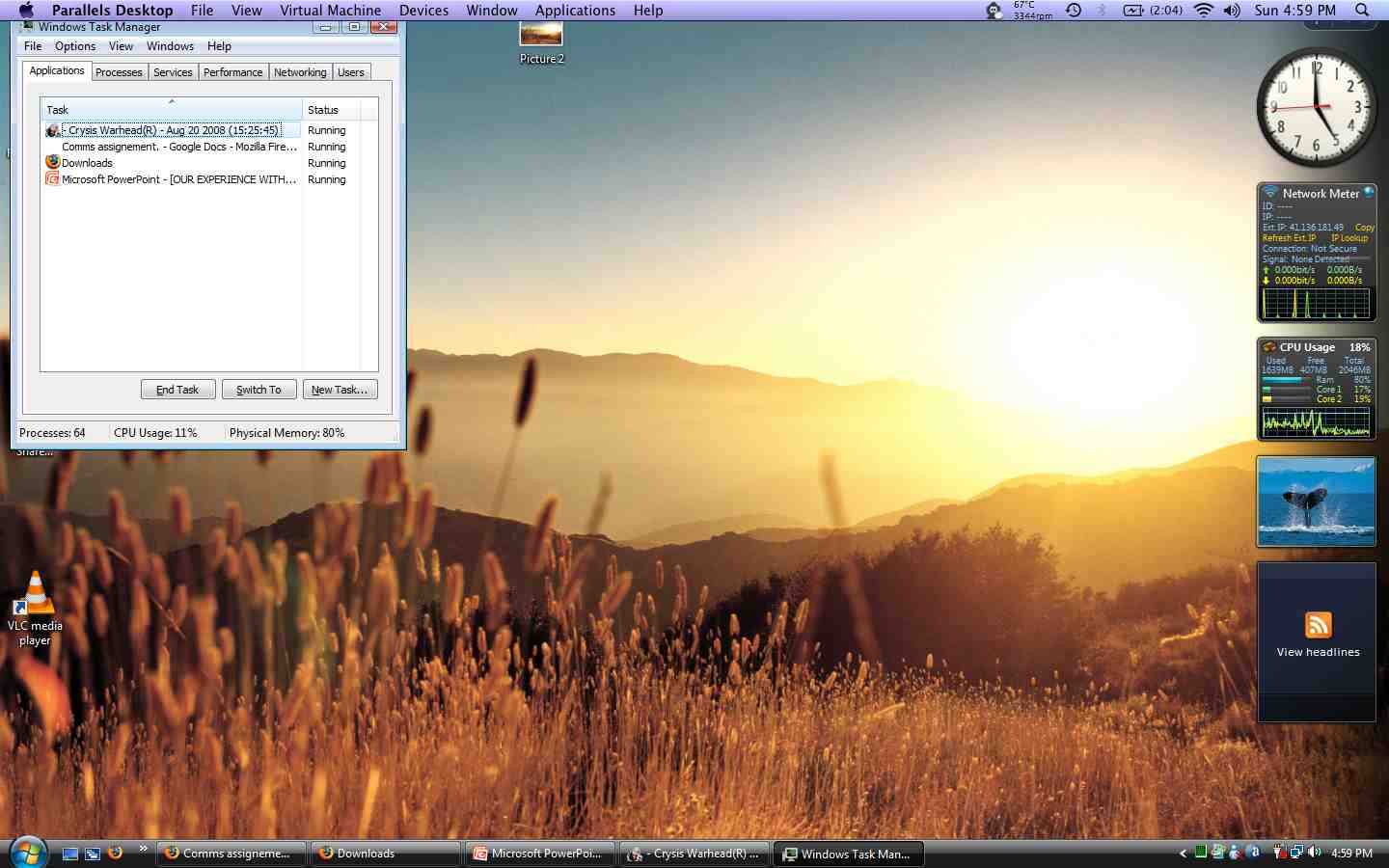The width and height of the screenshot is (1389, 868).
Task: Switch to the Services tab
Action: pyautogui.click(x=173, y=72)
